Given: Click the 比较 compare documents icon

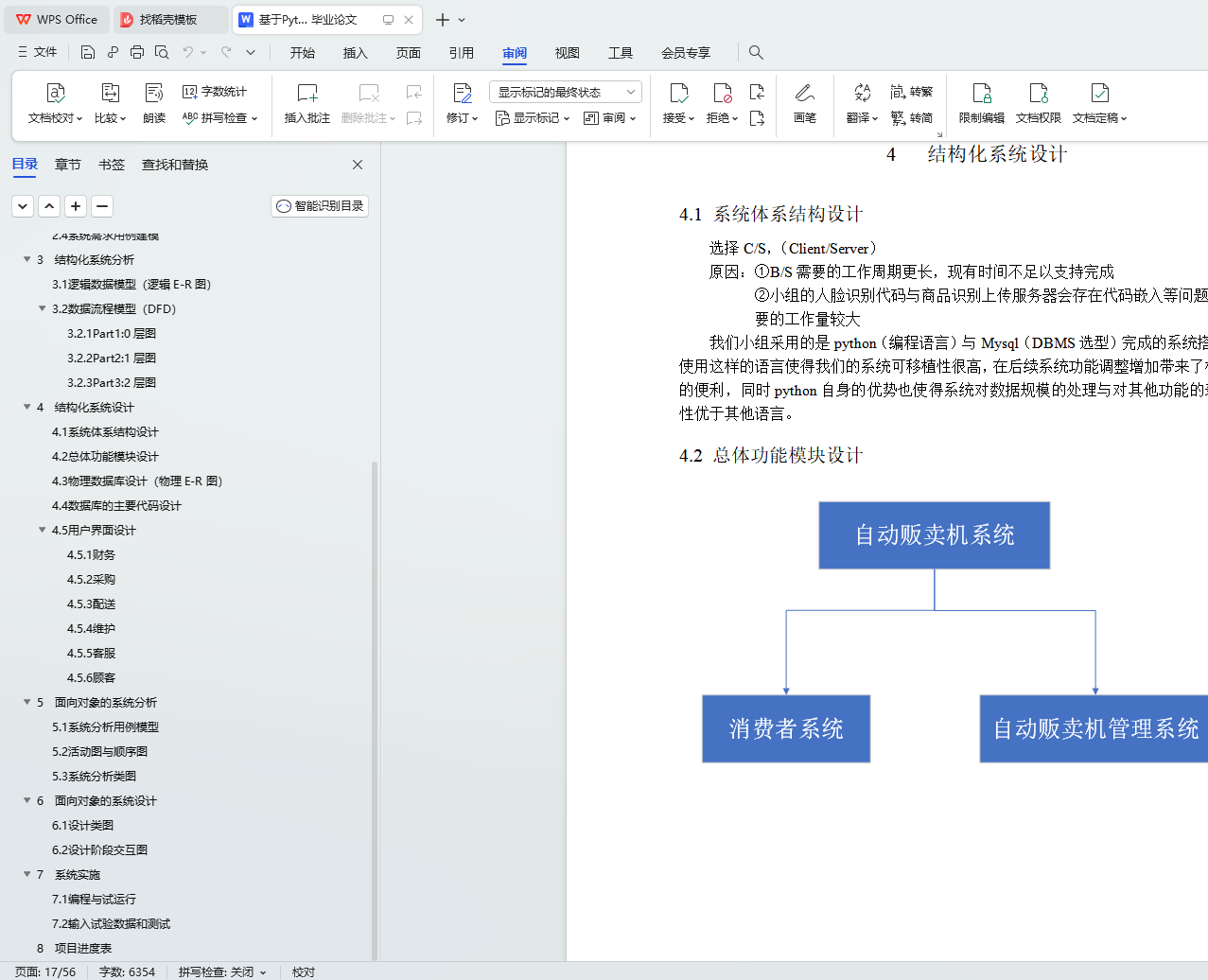Looking at the screenshot, I should pos(110,93).
